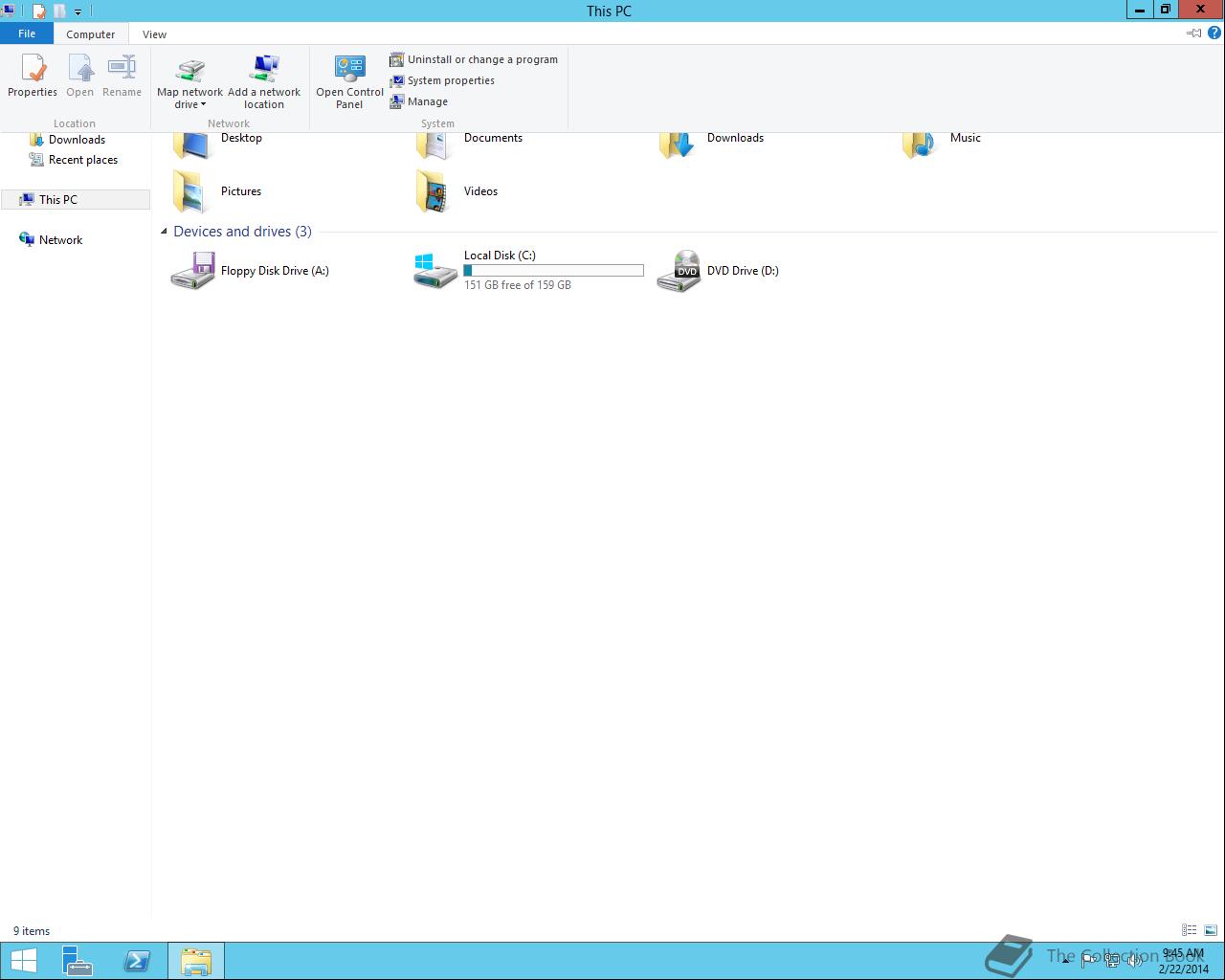Select the Videos folder

tap(457, 191)
